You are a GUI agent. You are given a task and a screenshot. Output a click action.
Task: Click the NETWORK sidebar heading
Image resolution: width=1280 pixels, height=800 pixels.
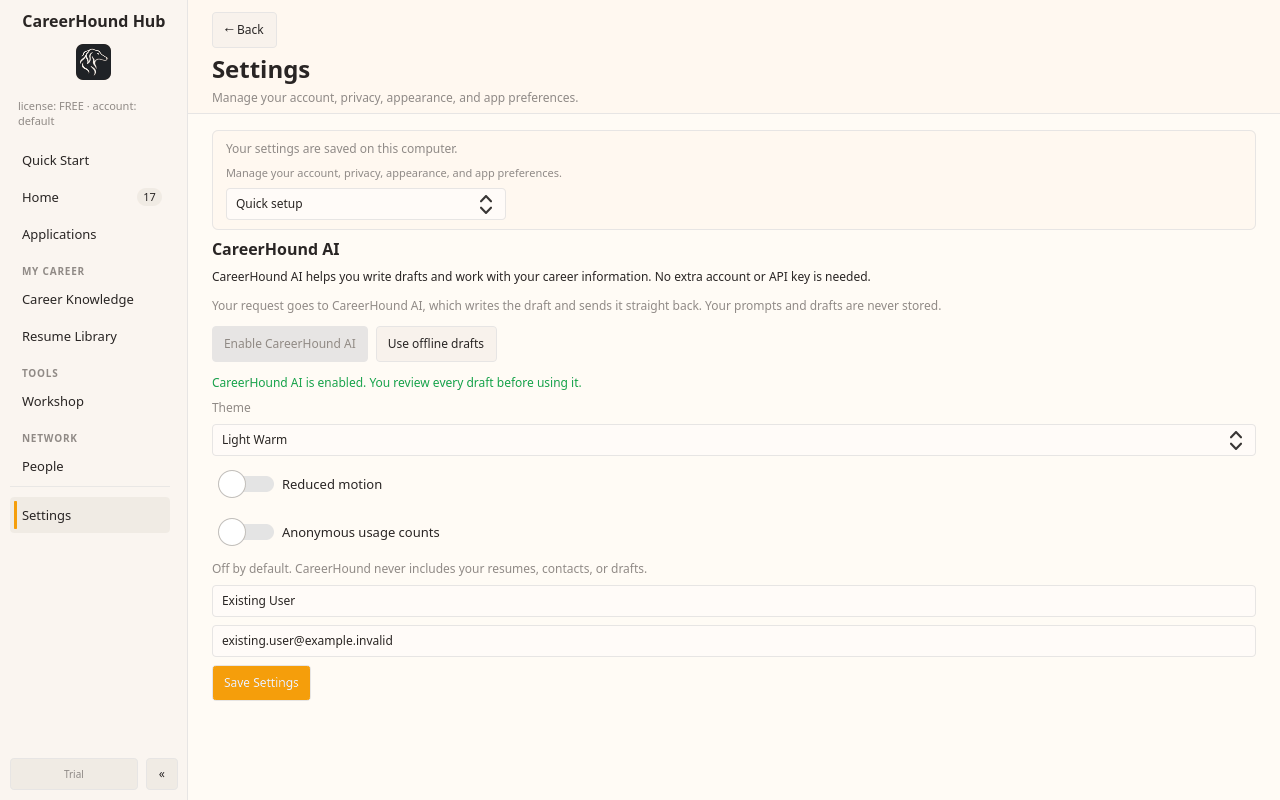coord(50,438)
